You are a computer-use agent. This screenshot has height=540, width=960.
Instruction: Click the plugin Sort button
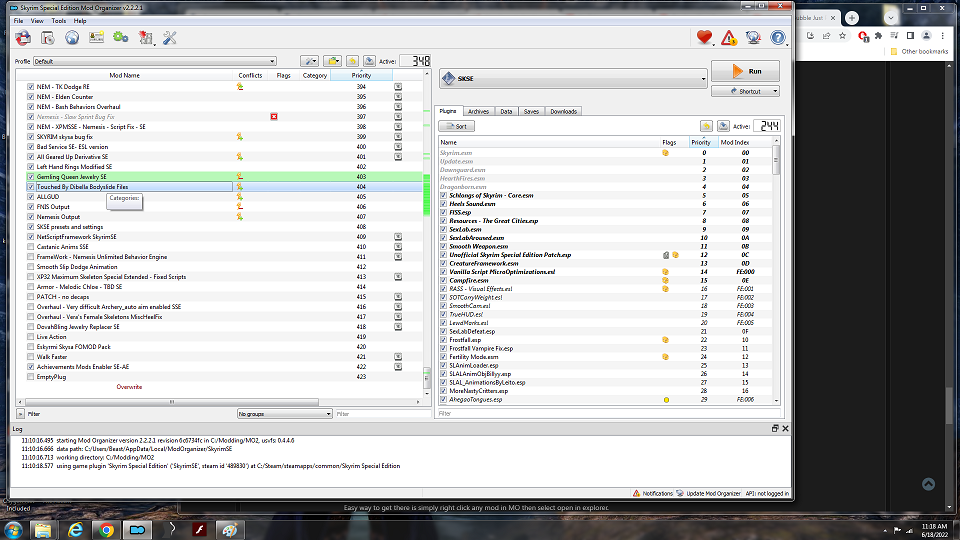tap(457, 126)
